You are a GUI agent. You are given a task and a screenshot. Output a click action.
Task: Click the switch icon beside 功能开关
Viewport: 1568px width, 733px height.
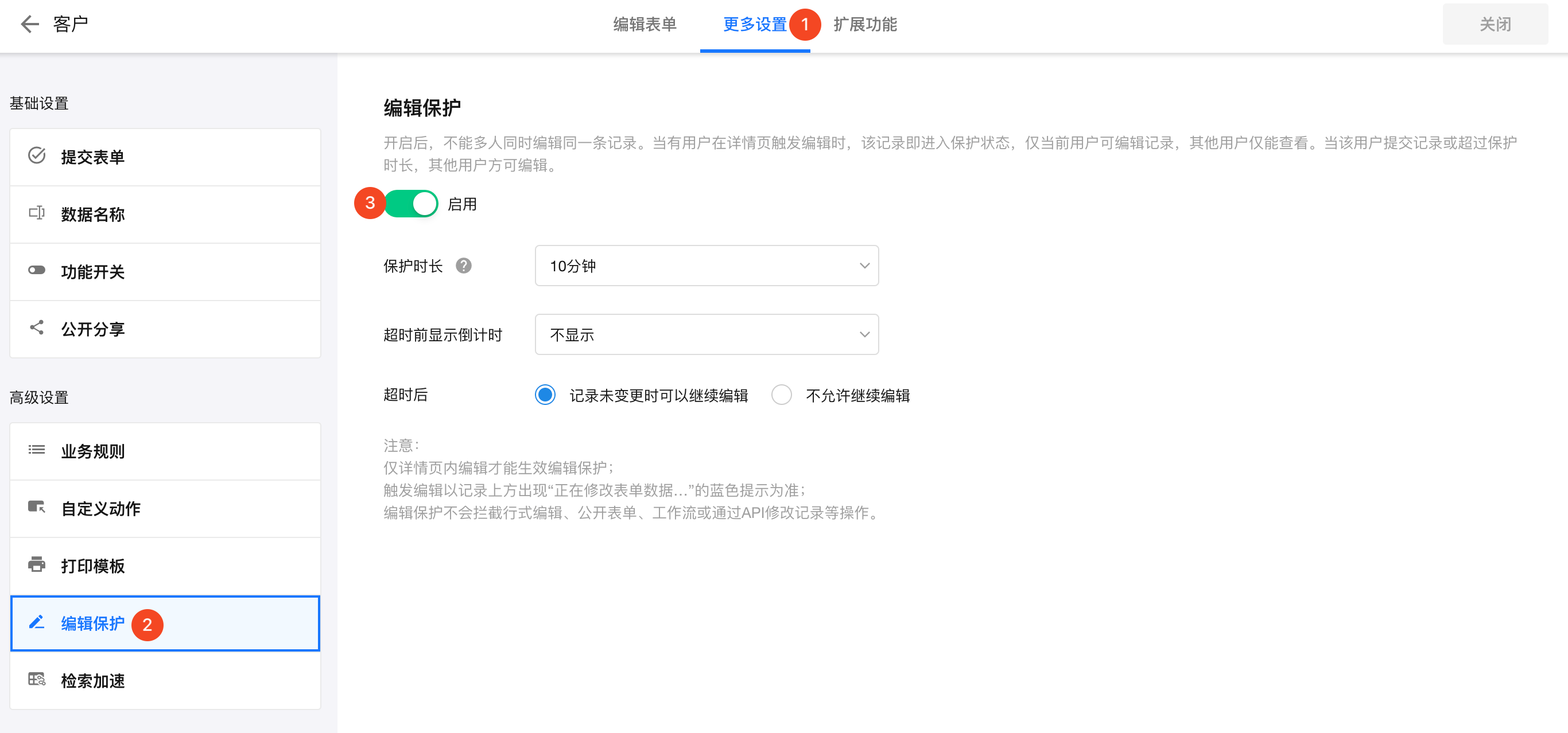(37, 270)
